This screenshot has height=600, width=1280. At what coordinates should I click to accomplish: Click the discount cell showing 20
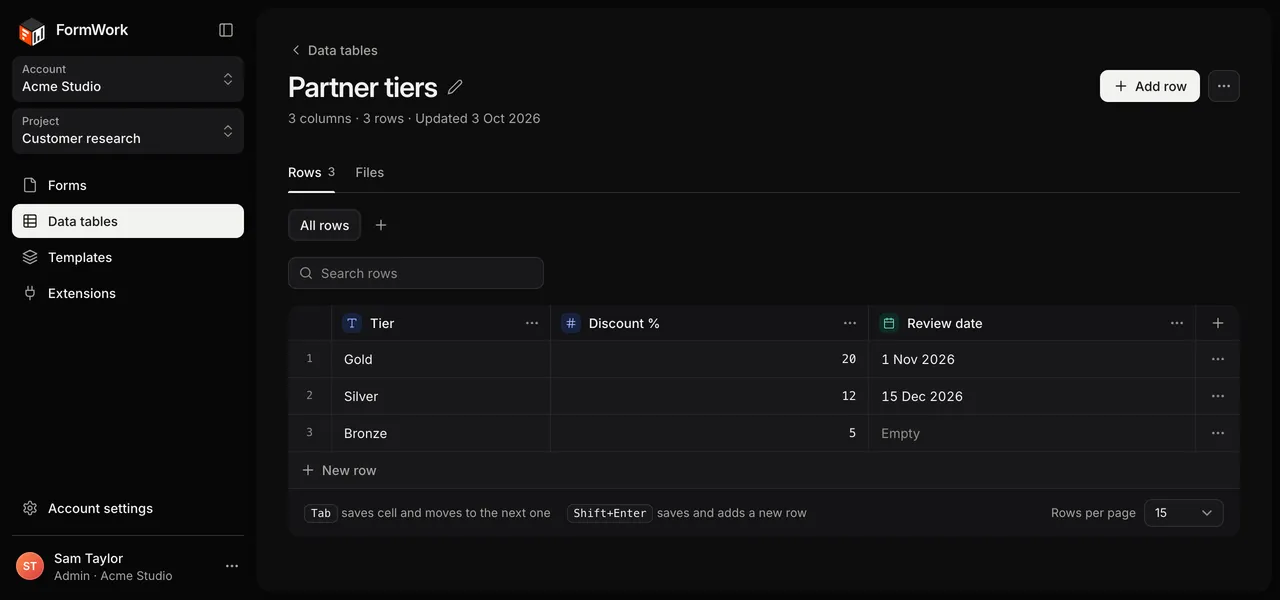709,359
